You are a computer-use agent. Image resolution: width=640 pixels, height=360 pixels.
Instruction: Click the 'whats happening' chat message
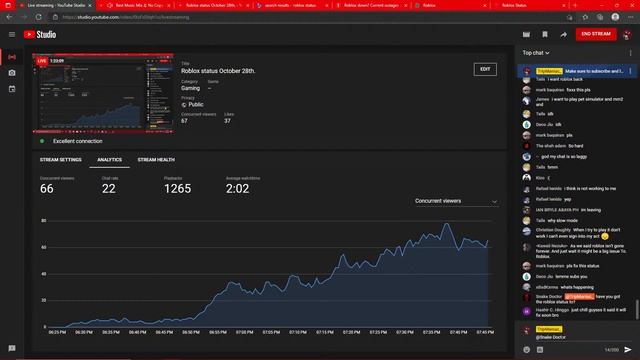pos(577,287)
